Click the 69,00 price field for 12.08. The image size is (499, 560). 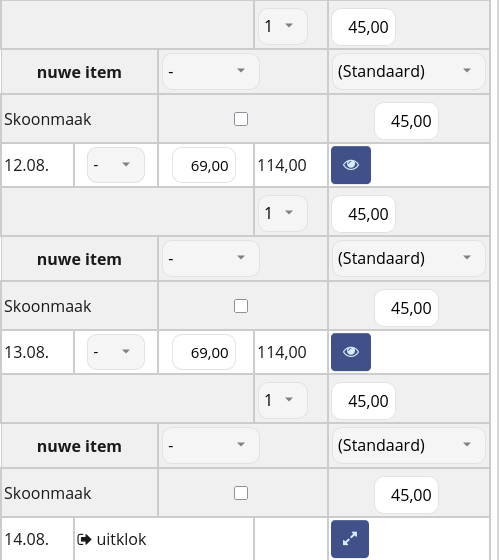(x=204, y=166)
